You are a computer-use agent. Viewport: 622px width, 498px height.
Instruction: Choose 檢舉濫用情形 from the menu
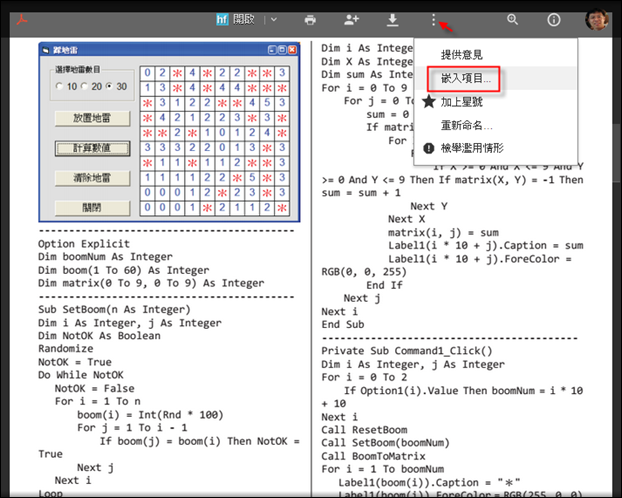click(472, 148)
